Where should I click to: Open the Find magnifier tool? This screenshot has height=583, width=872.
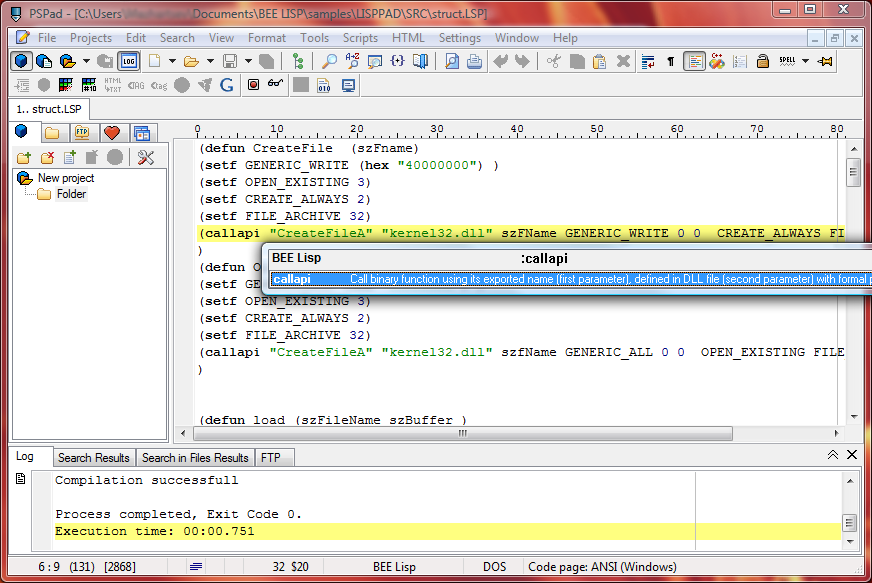coord(329,61)
